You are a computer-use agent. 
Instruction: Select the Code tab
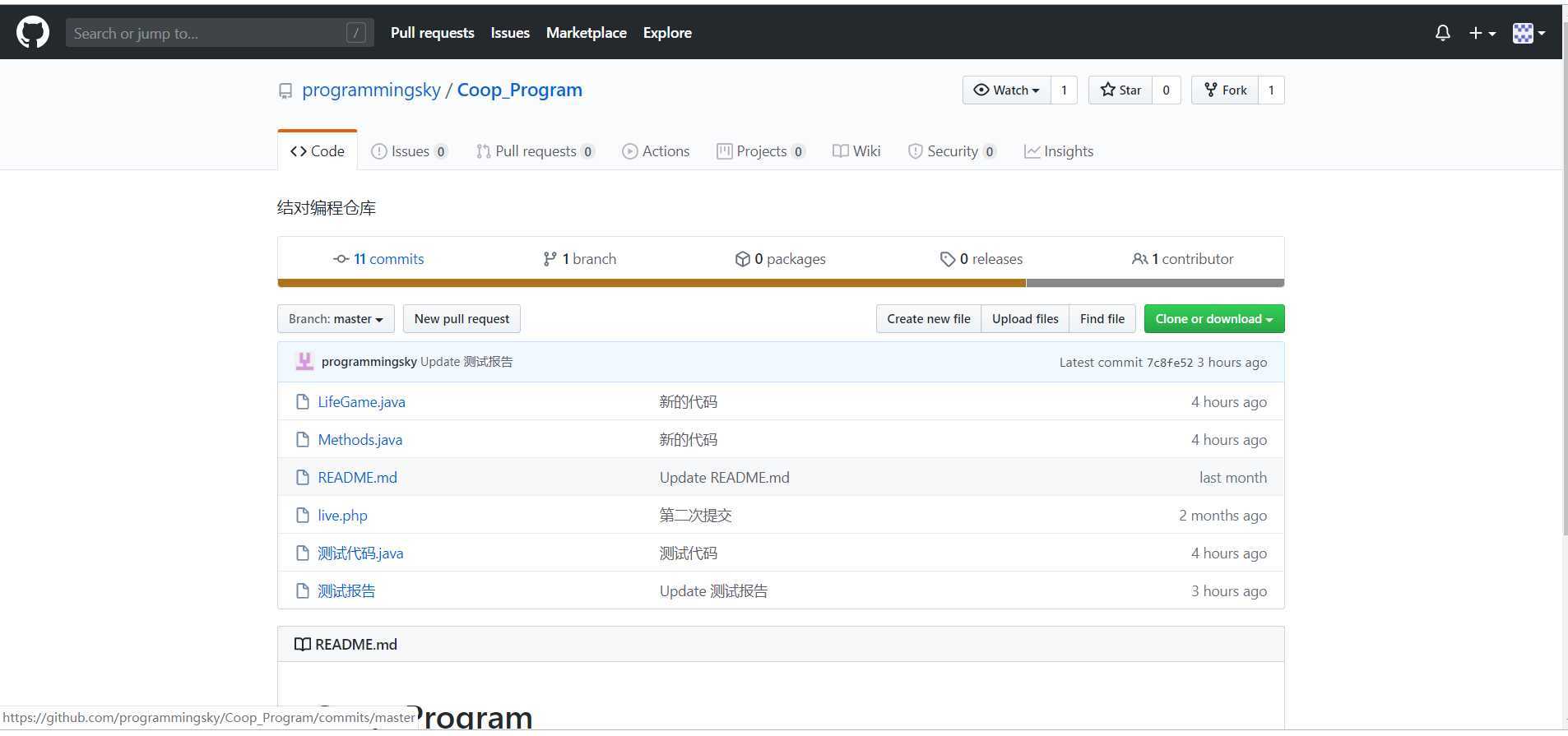[318, 151]
